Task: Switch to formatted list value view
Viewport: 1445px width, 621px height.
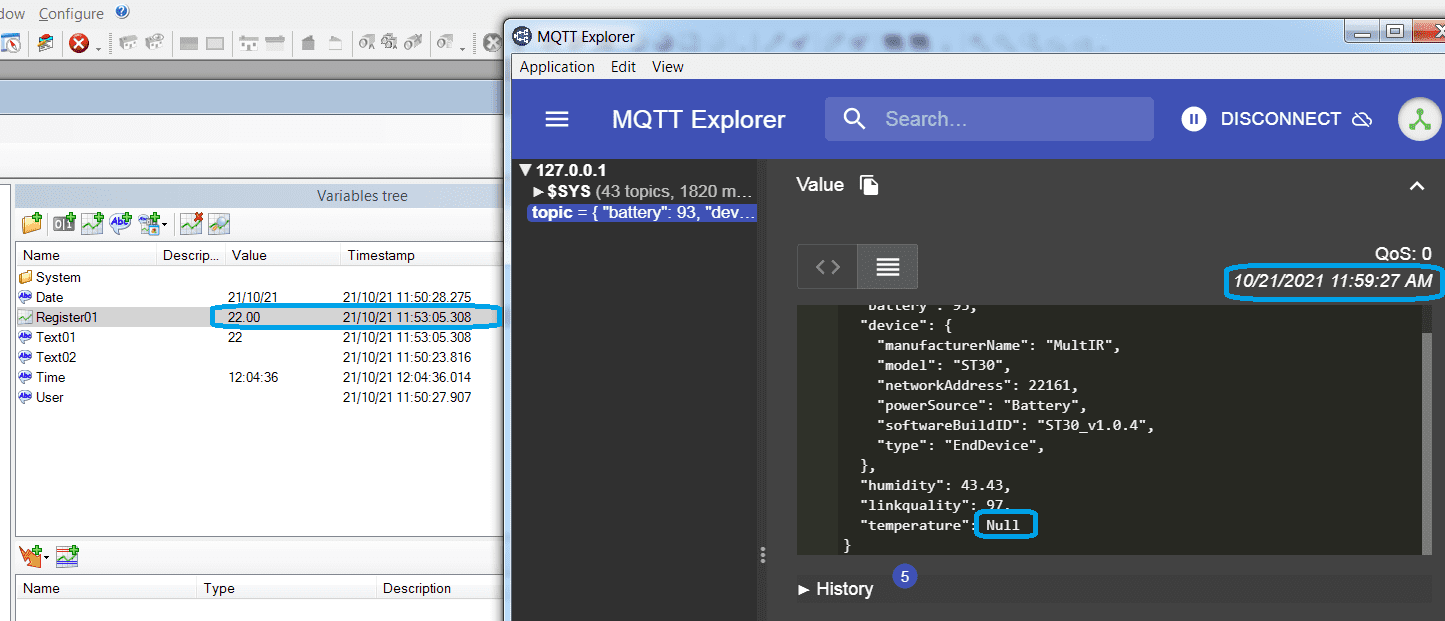Action: (887, 267)
